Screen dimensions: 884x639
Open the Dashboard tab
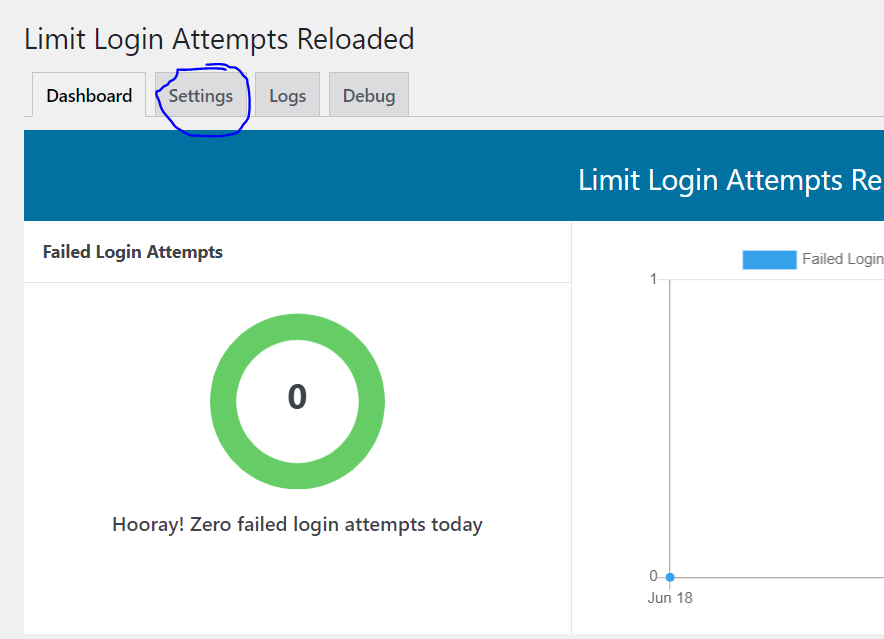tap(89, 95)
